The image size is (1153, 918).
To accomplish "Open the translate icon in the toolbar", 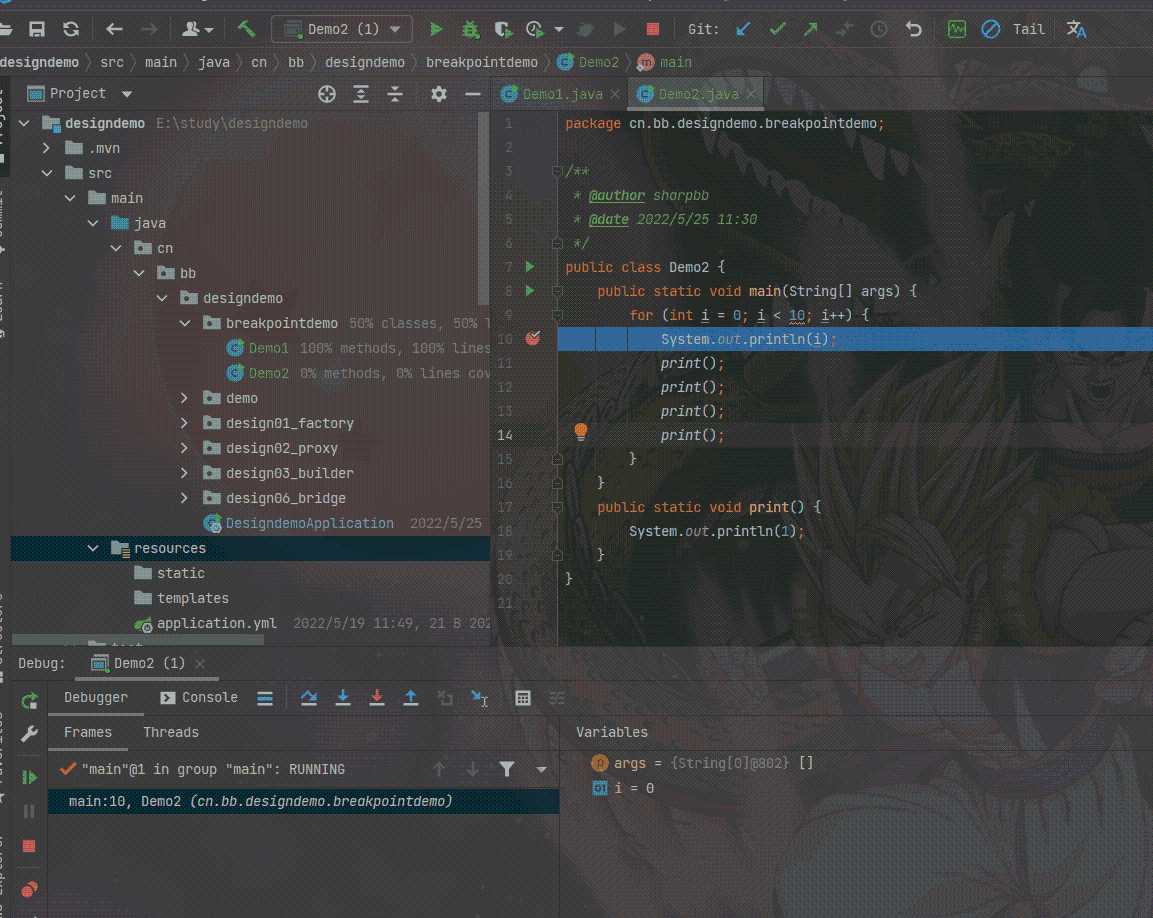I will [x=1076, y=29].
